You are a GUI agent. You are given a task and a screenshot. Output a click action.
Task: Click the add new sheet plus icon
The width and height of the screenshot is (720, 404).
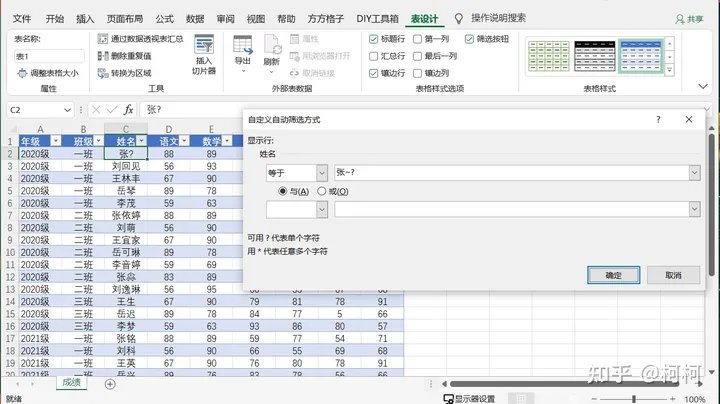click(108, 383)
